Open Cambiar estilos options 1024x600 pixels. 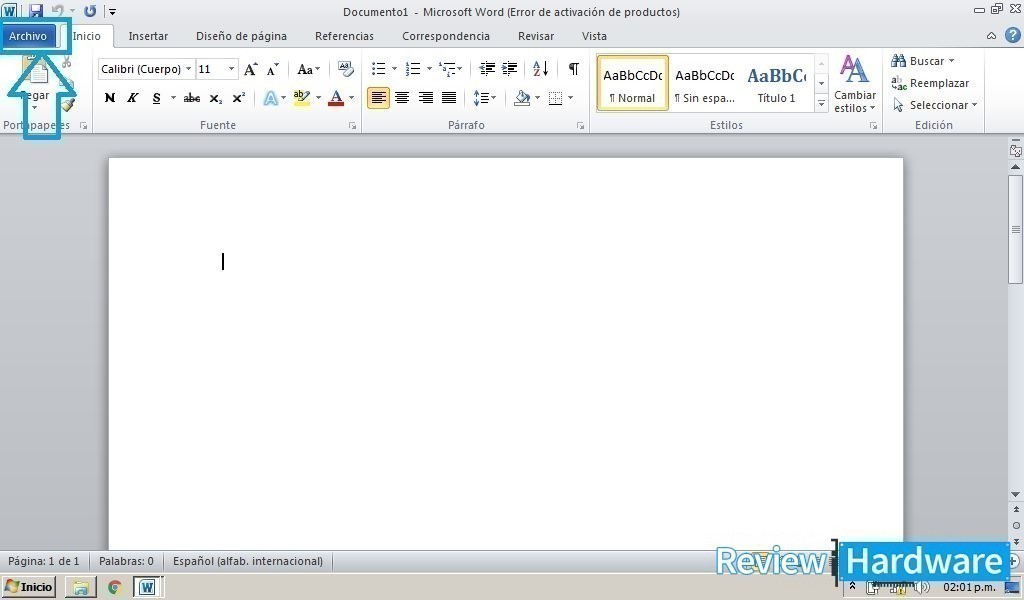tap(855, 84)
